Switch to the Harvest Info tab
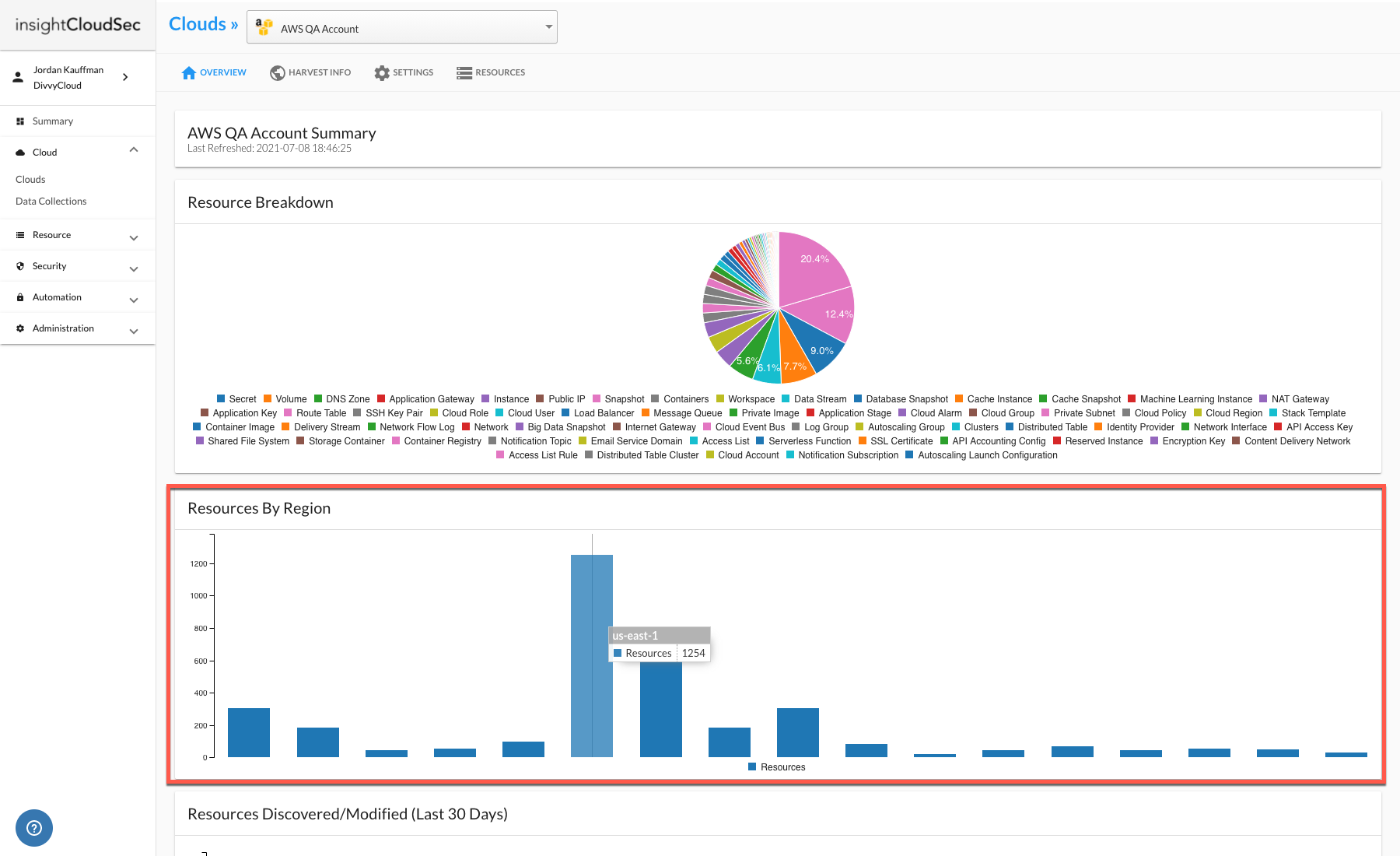The height and width of the screenshot is (856, 1400). click(x=310, y=72)
